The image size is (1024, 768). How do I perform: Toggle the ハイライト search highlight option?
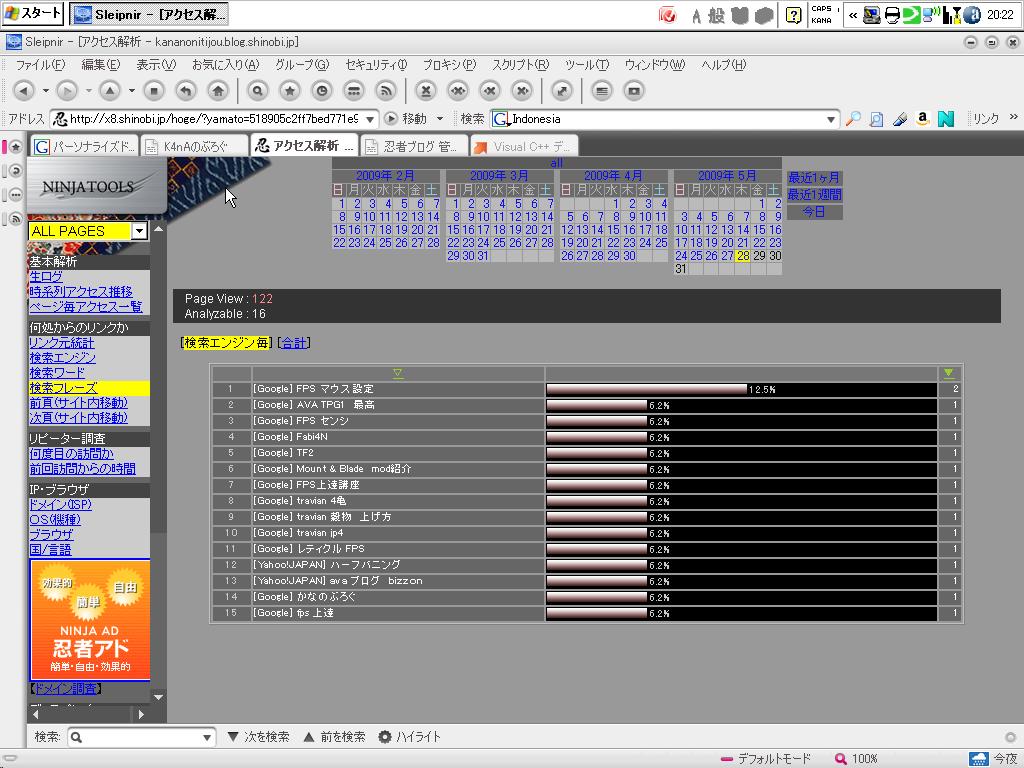pos(409,737)
